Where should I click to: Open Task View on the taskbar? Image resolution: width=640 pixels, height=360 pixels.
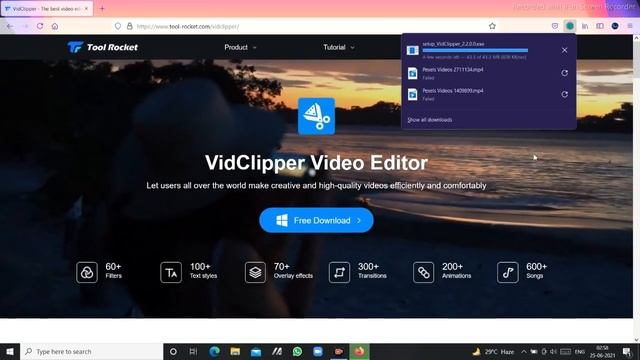pos(193,351)
